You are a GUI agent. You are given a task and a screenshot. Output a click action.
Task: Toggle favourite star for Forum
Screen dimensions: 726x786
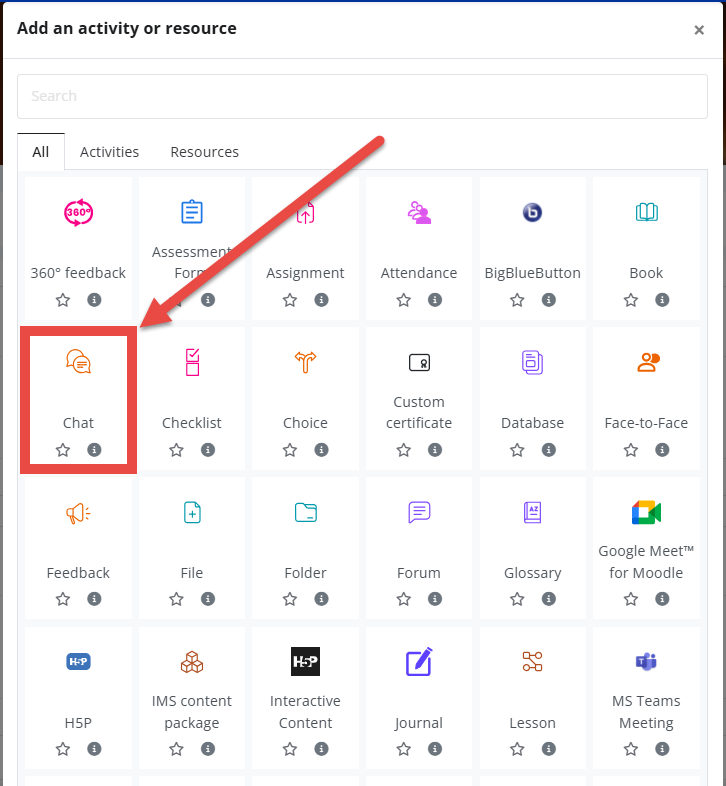pyautogui.click(x=404, y=599)
